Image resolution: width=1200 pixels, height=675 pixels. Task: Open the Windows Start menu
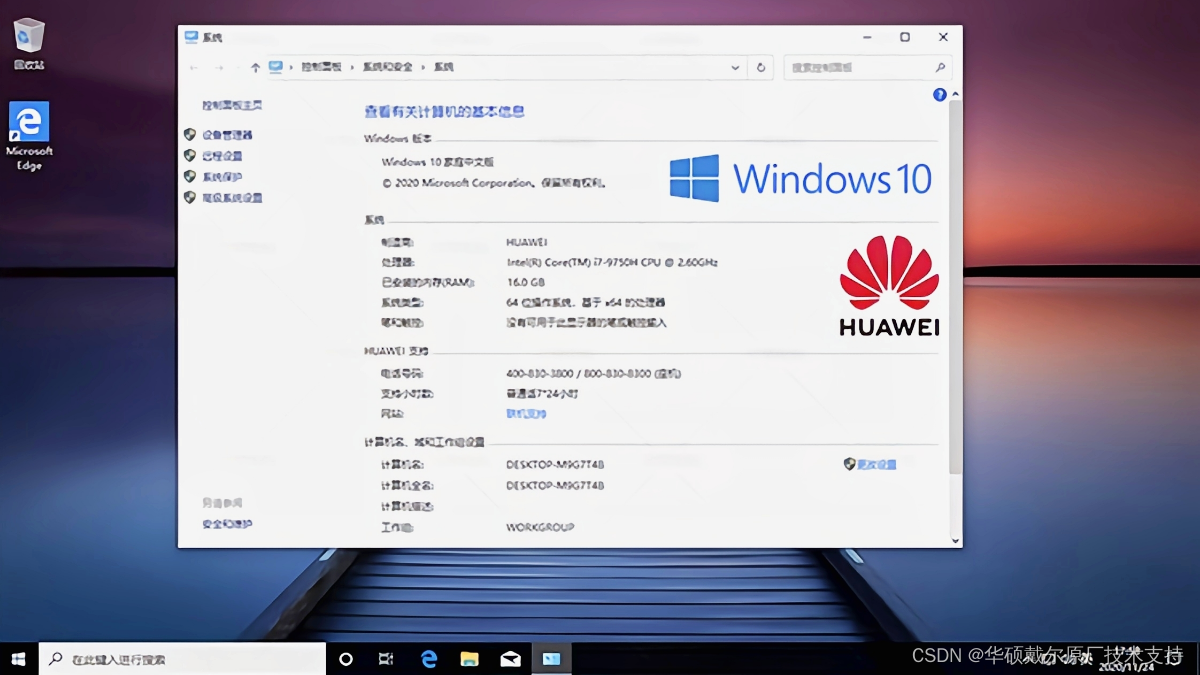pos(18,659)
